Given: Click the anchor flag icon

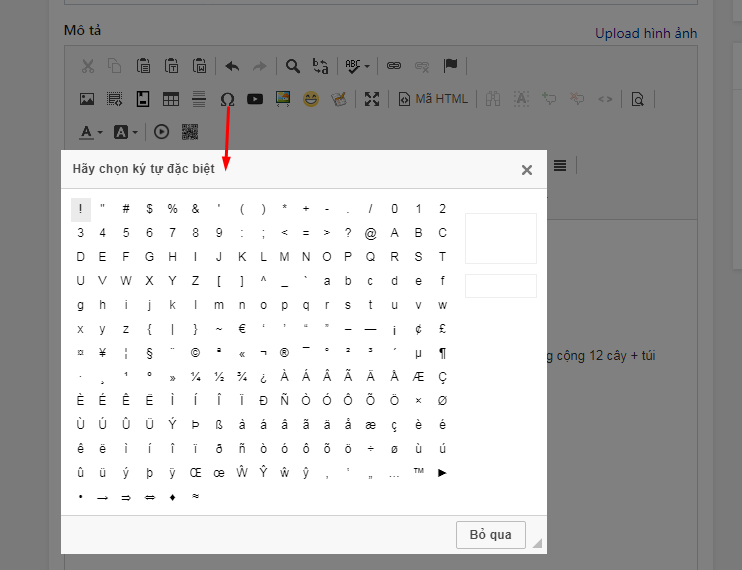Looking at the screenshot, I should pyautogui.click(x=450, y=66).
